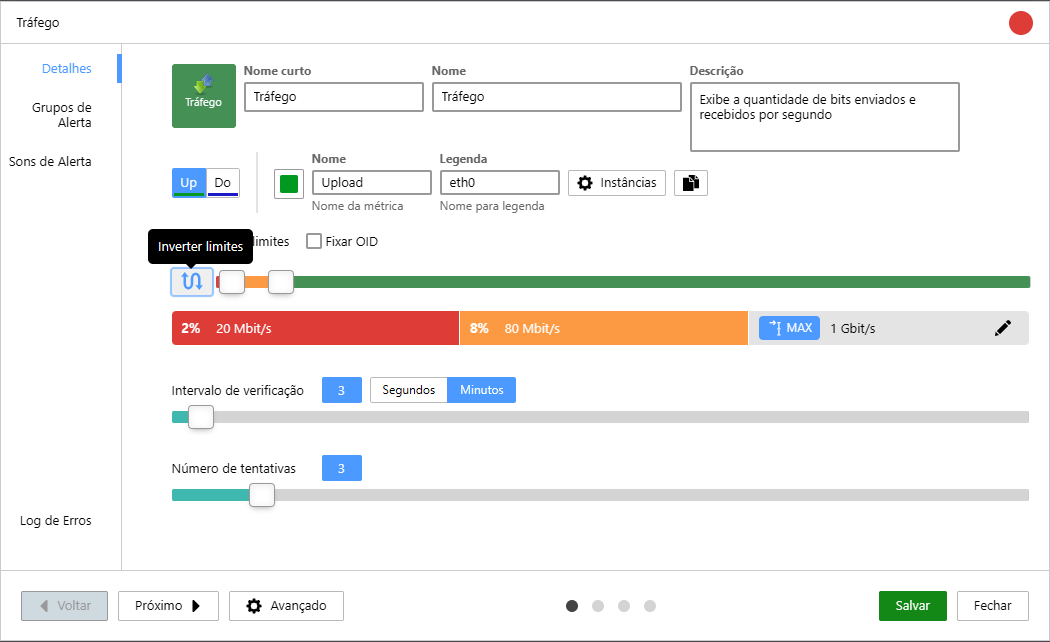Enable the Fixar OID checkbox

(x=314, y=241)
